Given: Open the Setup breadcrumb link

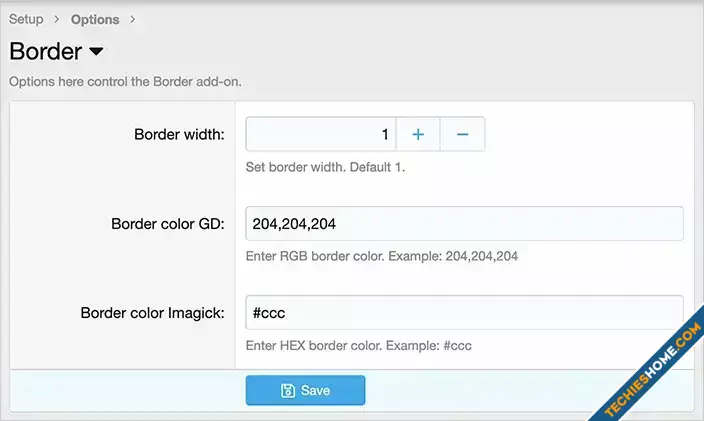Looking at the screenshot, I should point(26,19).
